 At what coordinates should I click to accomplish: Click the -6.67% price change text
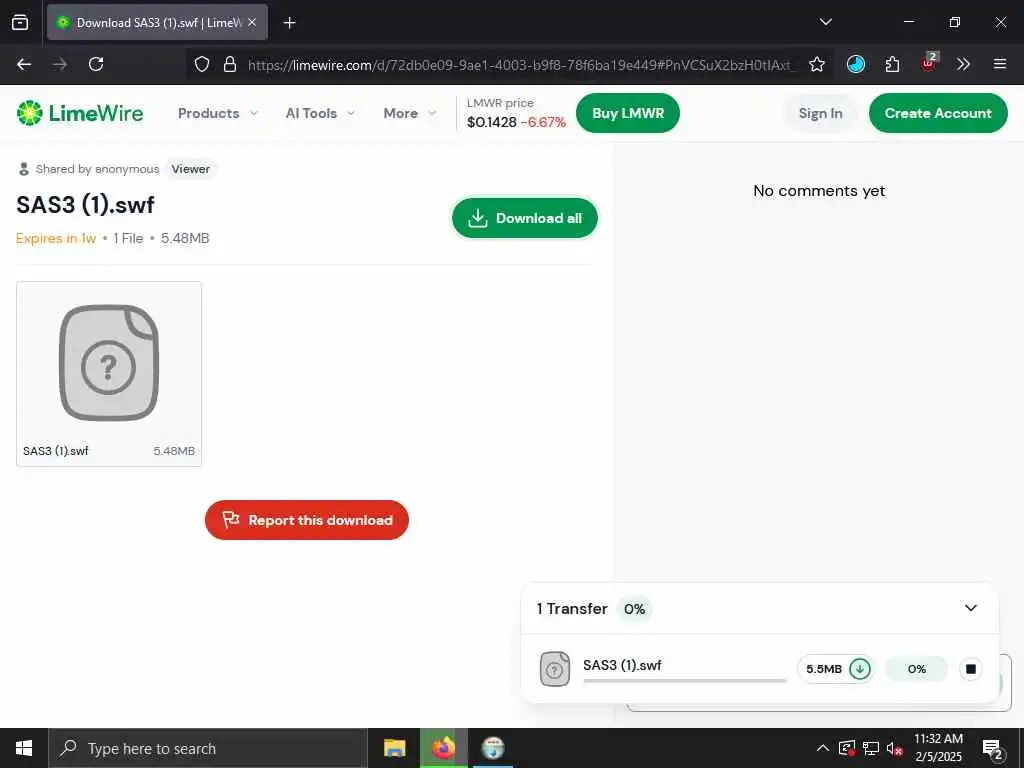click(x=543, y=122)
